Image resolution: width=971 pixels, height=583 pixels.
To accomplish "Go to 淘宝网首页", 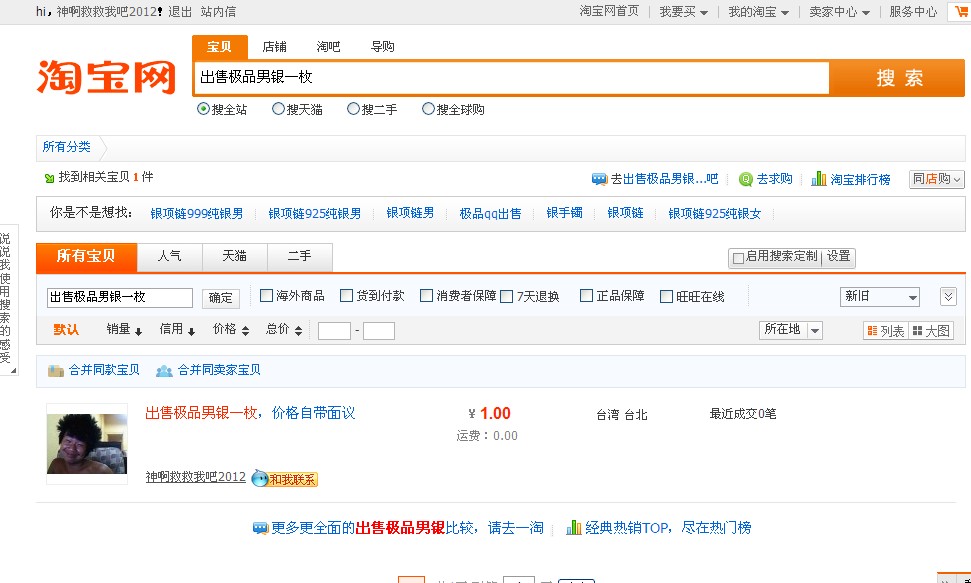I will [x=609, y=12].
